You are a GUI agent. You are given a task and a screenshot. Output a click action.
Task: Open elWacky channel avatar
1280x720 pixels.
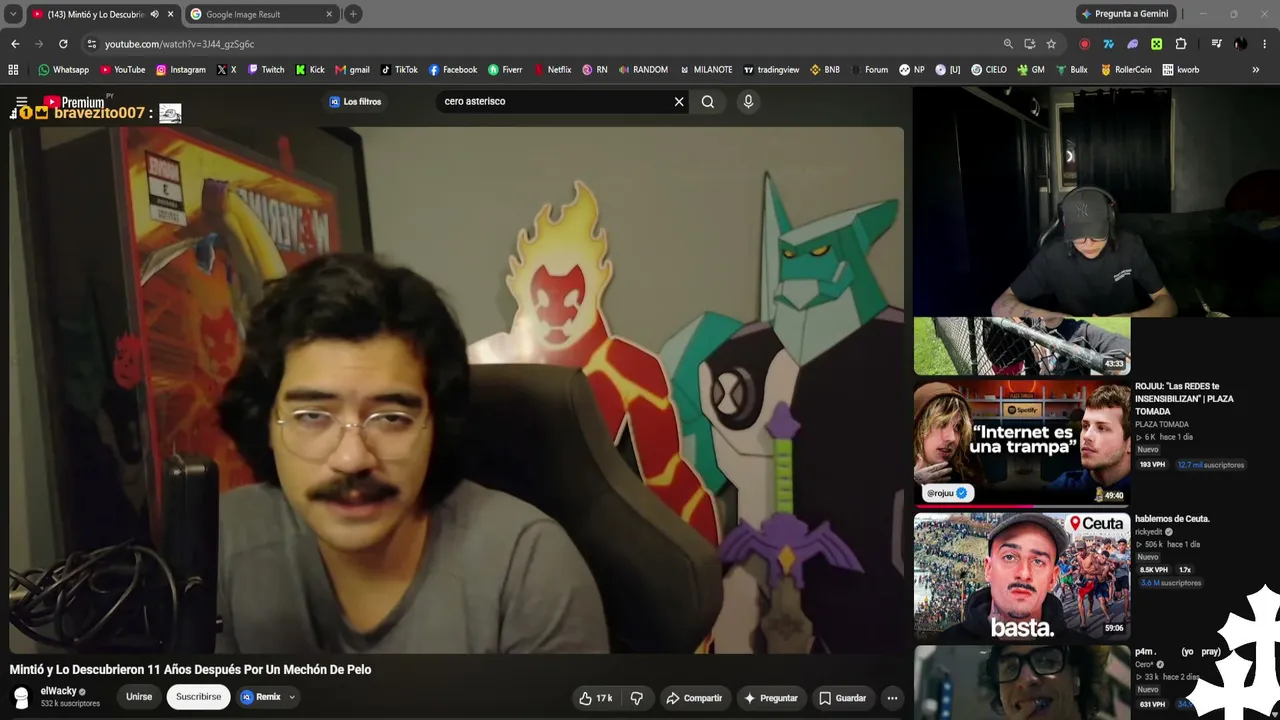pyautogui.click(x=21, y=697)
